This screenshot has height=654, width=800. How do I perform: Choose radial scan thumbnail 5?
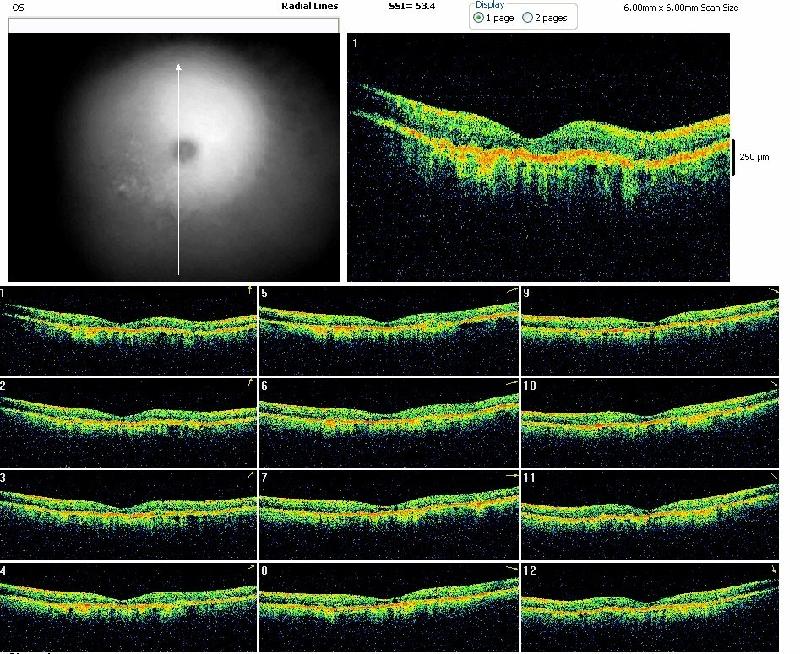388,330
